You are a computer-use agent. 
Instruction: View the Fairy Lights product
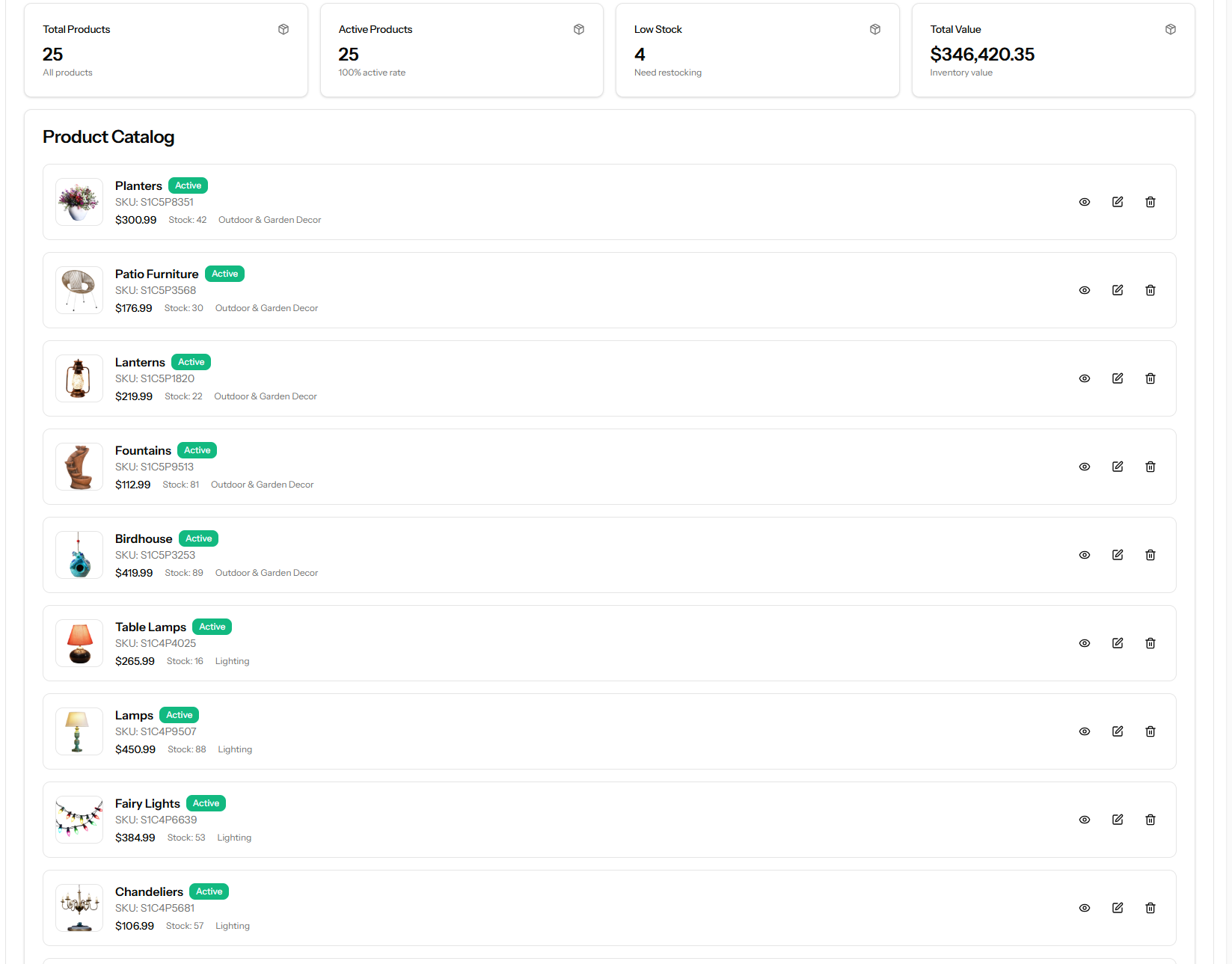(1085, 820)
